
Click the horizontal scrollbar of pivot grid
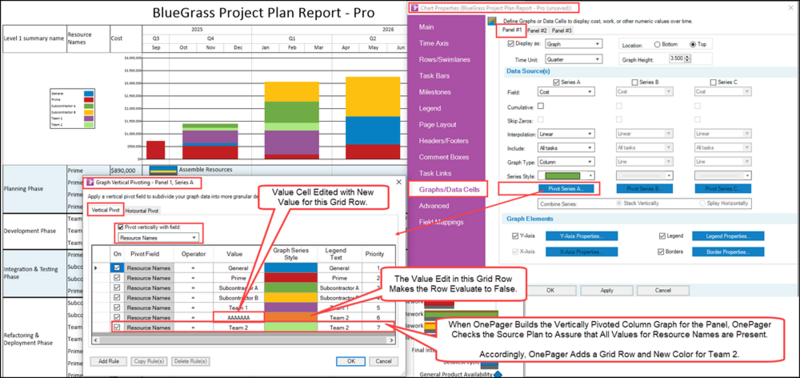[243, 340]
